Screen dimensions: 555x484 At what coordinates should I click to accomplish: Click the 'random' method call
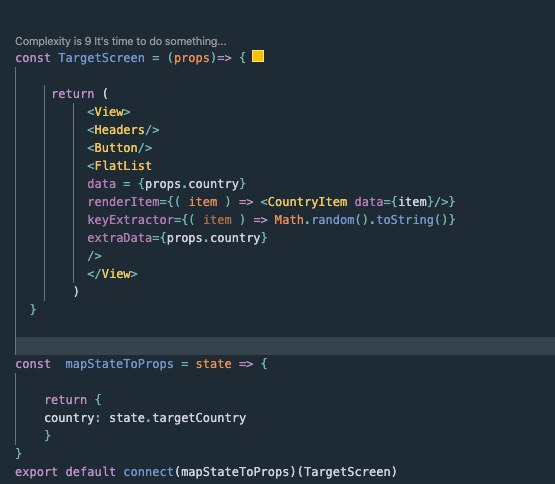(333, 220)
